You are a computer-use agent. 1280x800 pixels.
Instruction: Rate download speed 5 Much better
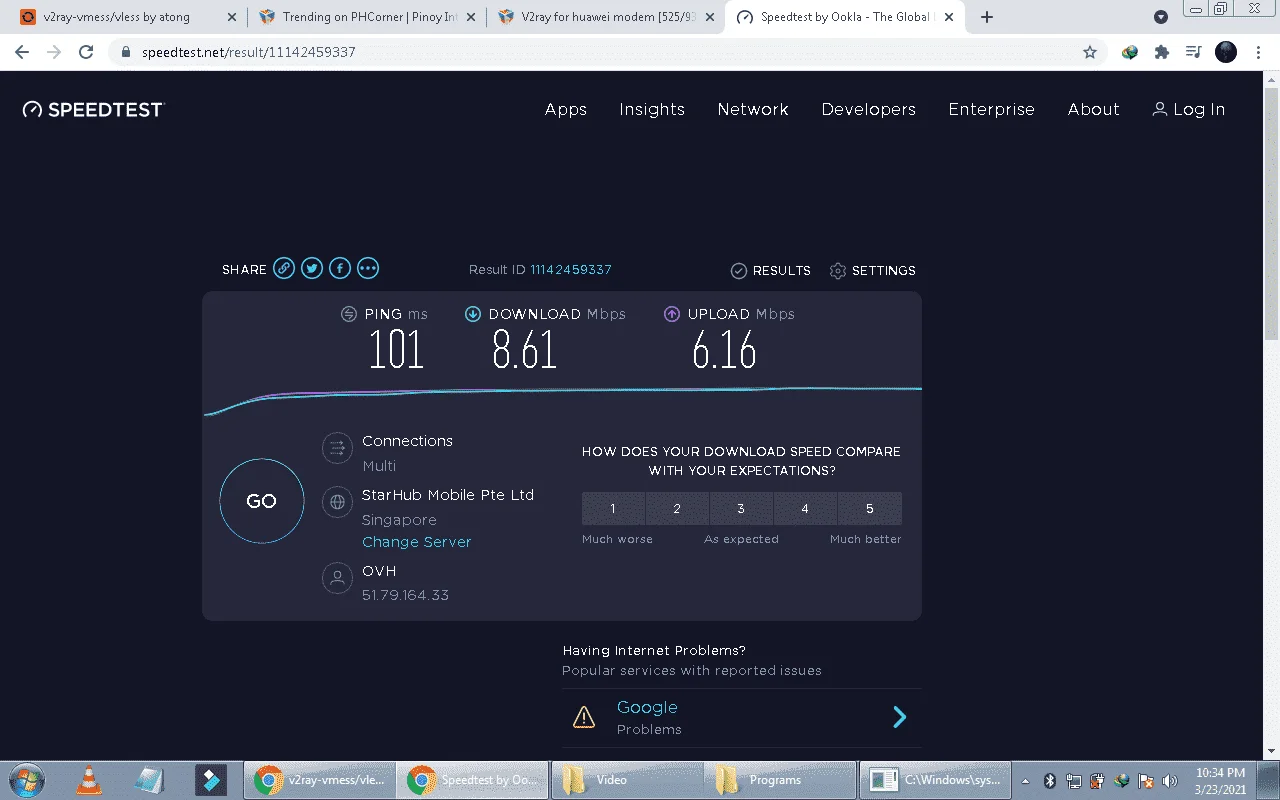click(870, 508)
